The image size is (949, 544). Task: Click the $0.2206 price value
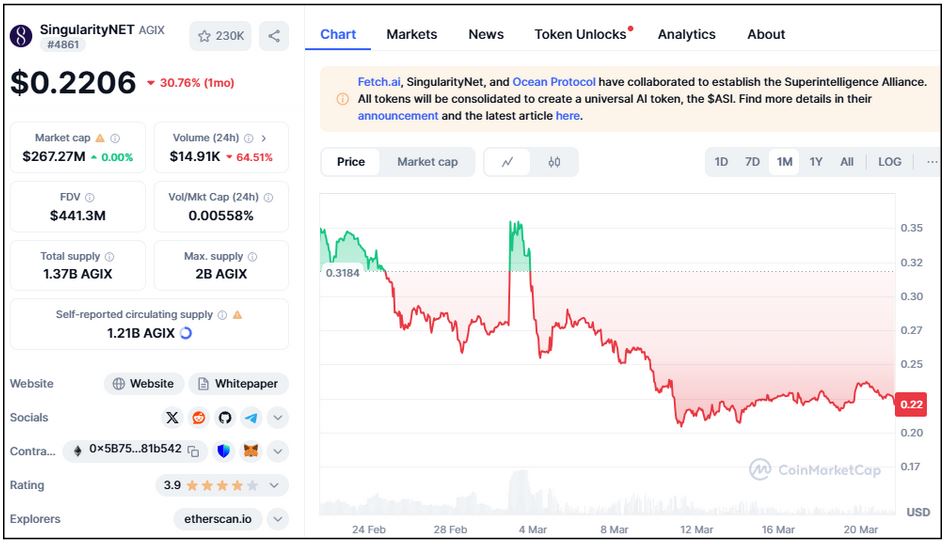73,83
